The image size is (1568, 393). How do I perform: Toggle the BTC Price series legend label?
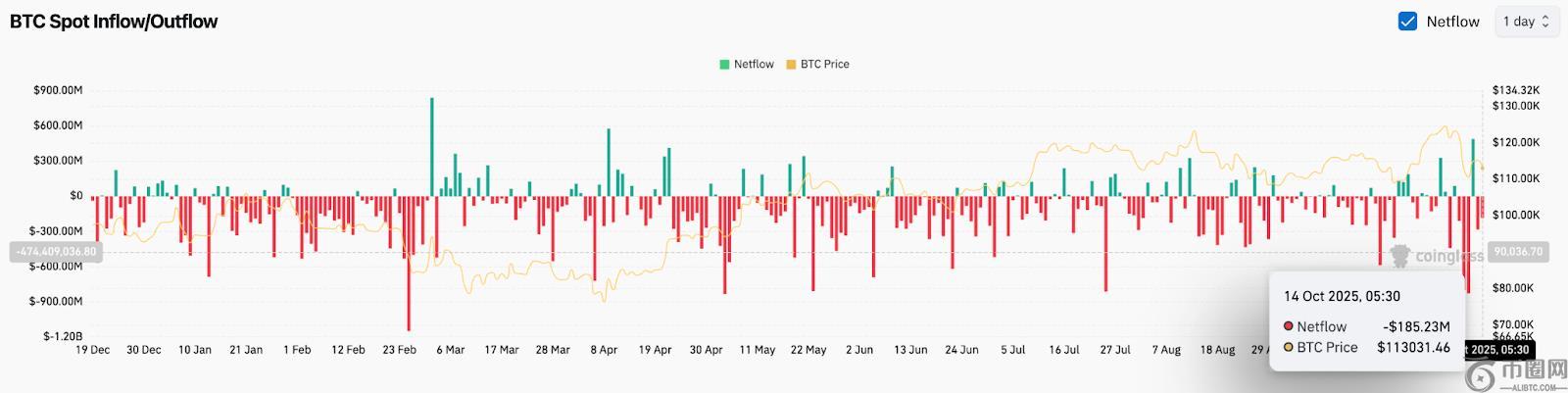pyautogui.click(x=824, y=65)
